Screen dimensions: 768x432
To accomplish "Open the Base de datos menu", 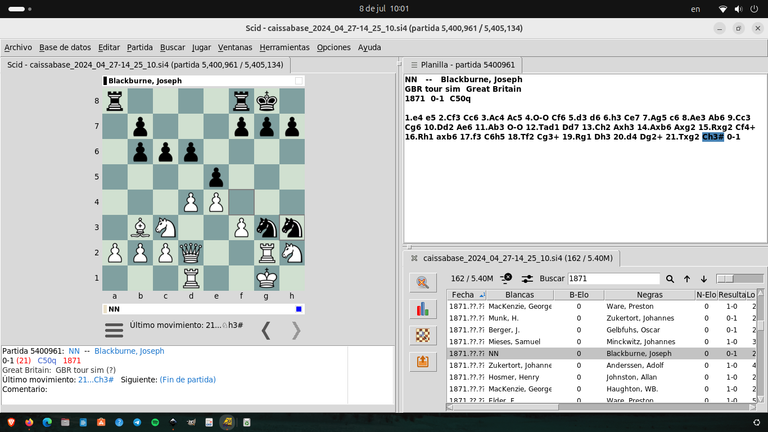I will tap(65, 48).
